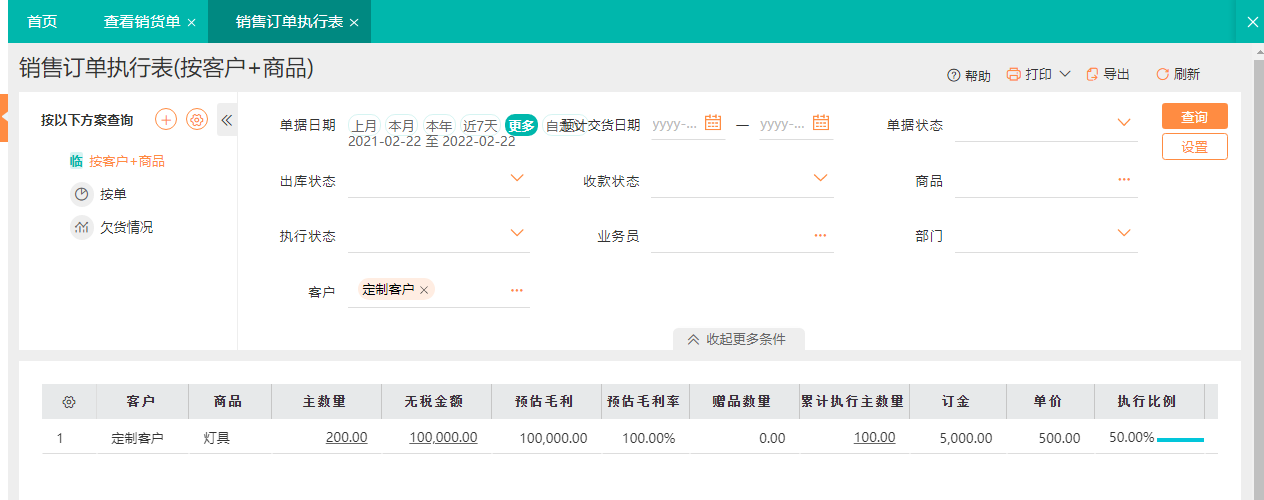Add a new query scheme plus icon
This screenshot has width=1264, height=500.
[x=166, y=120]
